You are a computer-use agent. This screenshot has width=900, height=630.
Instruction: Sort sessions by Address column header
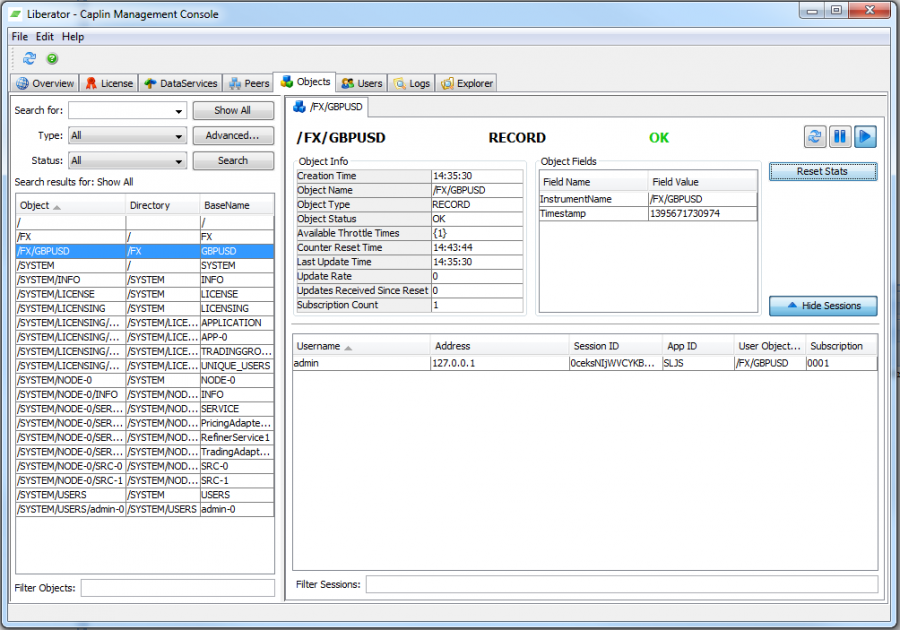pyautogui.click(x=499, y=347)
